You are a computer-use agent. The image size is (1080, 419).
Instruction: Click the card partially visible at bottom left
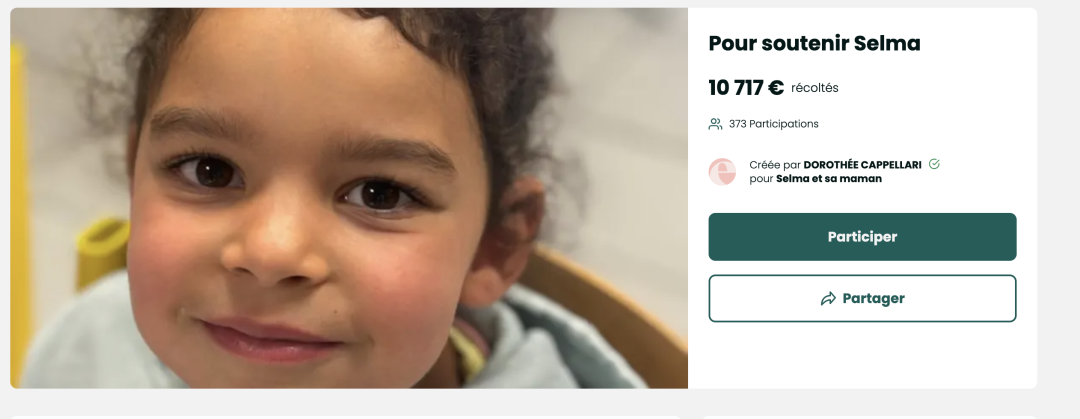tap(345, 416)
